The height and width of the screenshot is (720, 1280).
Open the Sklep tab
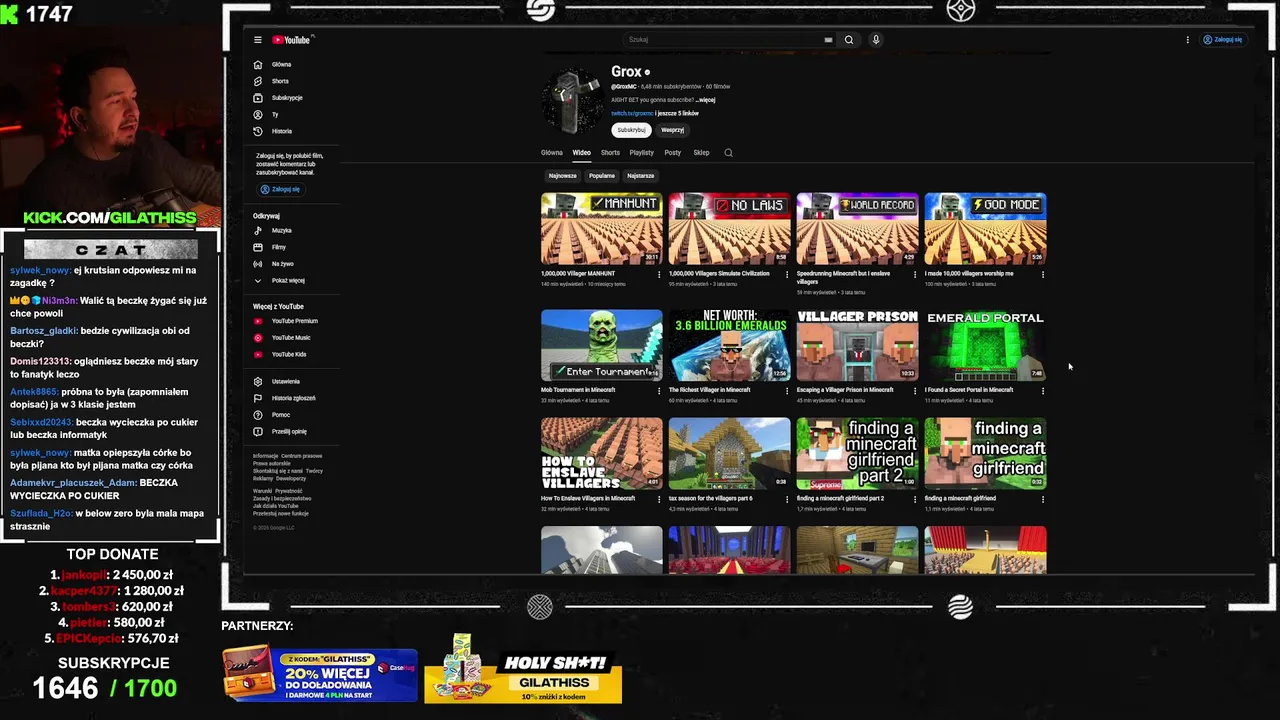(x=701, y=153)
